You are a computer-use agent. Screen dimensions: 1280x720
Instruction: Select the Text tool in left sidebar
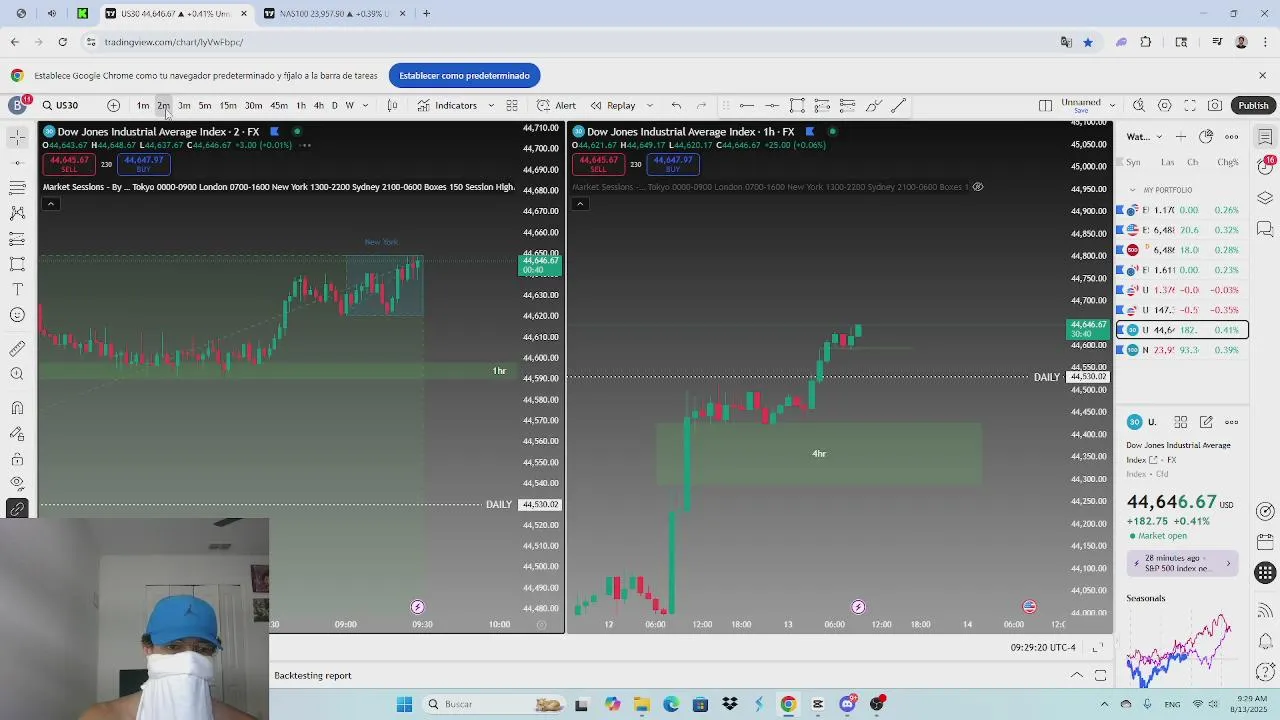17,289
